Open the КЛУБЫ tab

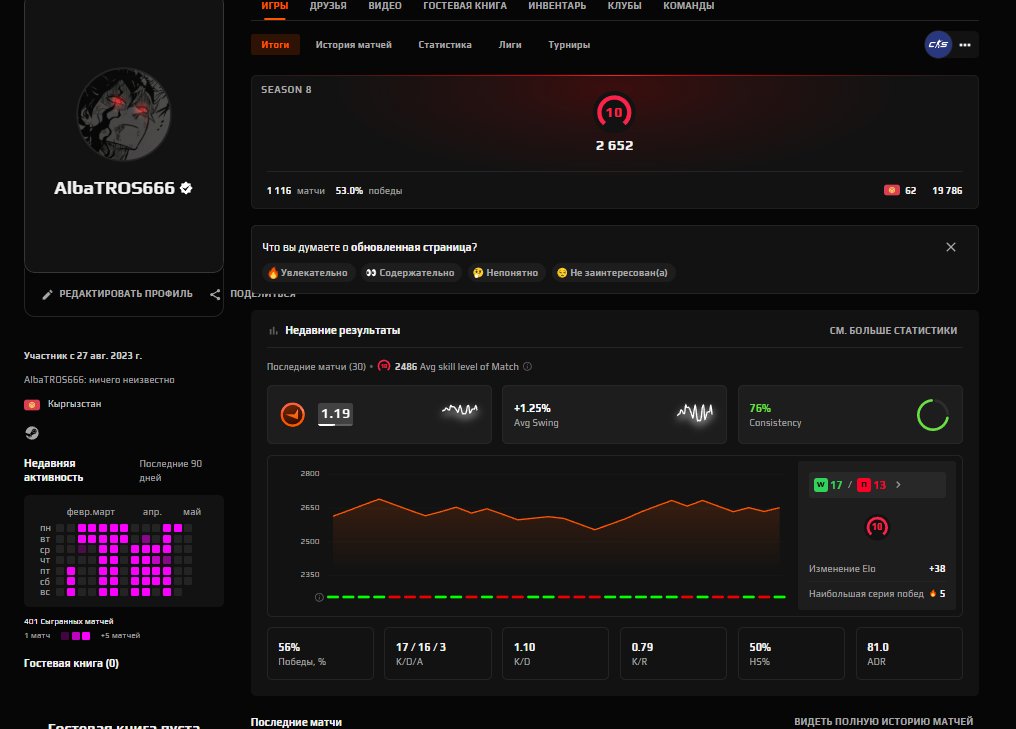coord(625,6)
